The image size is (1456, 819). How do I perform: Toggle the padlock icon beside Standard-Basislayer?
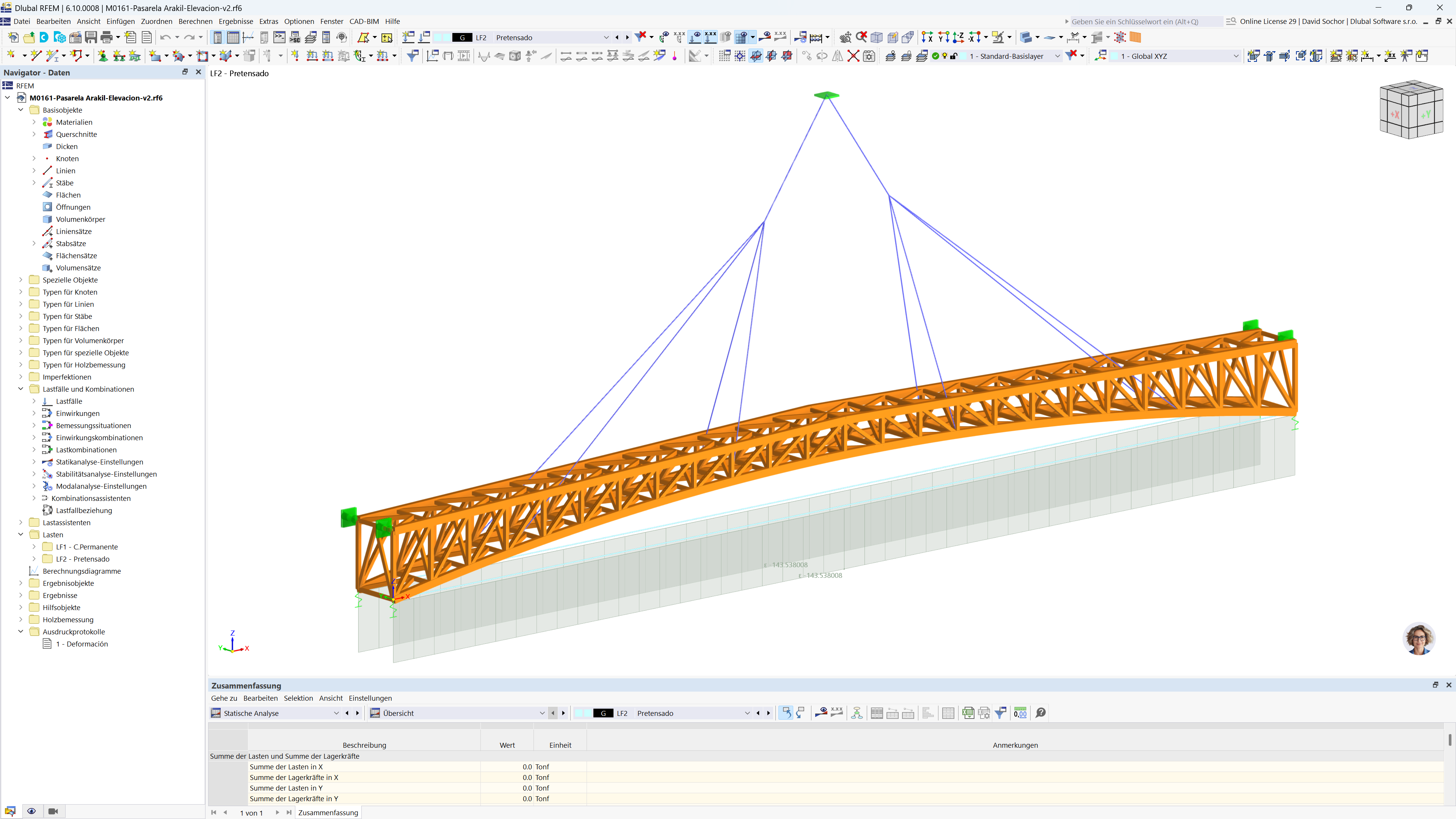pyautogui.click(x=954, y=56)
